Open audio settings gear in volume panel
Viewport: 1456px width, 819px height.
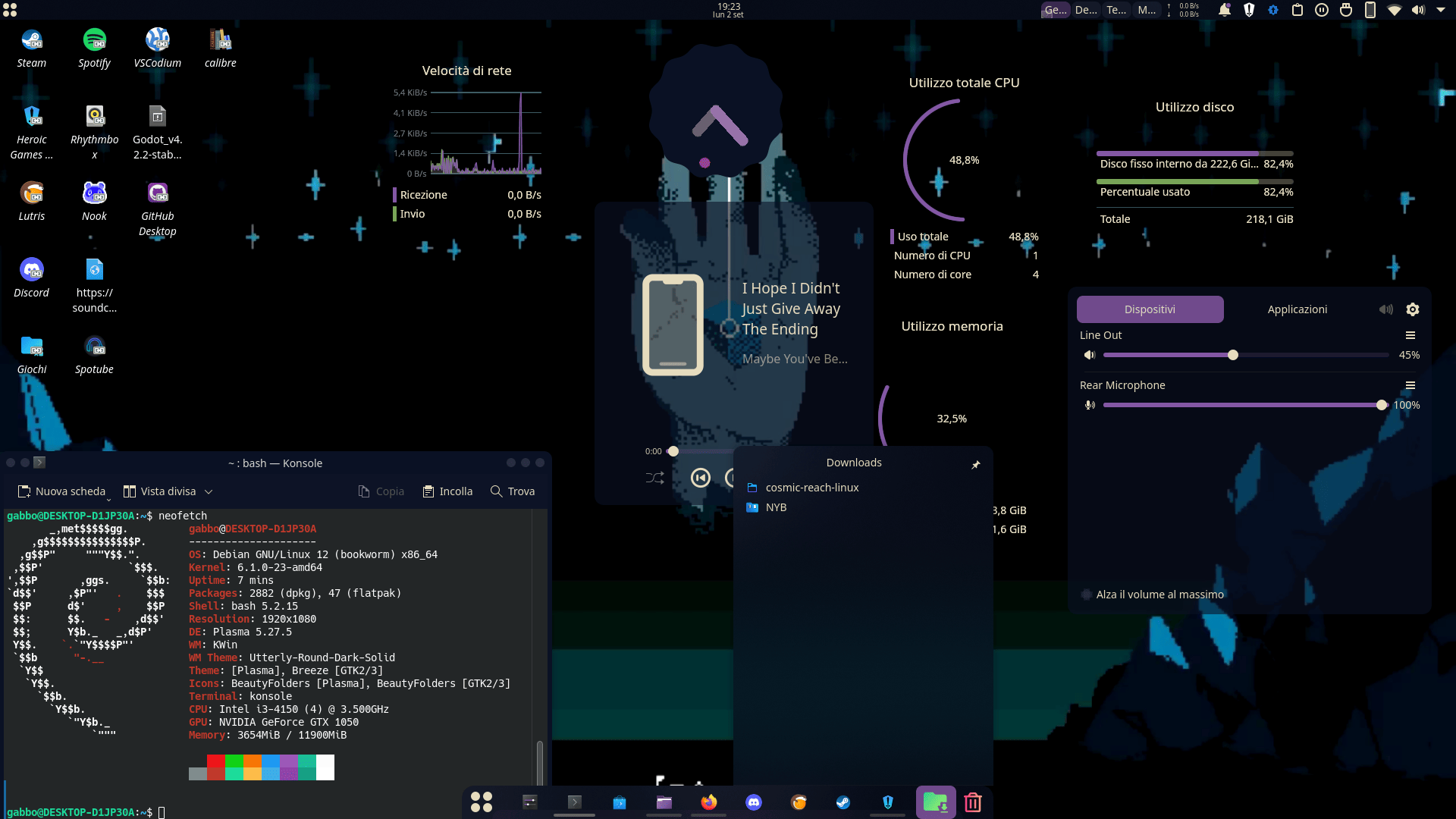click(1413, 309)
